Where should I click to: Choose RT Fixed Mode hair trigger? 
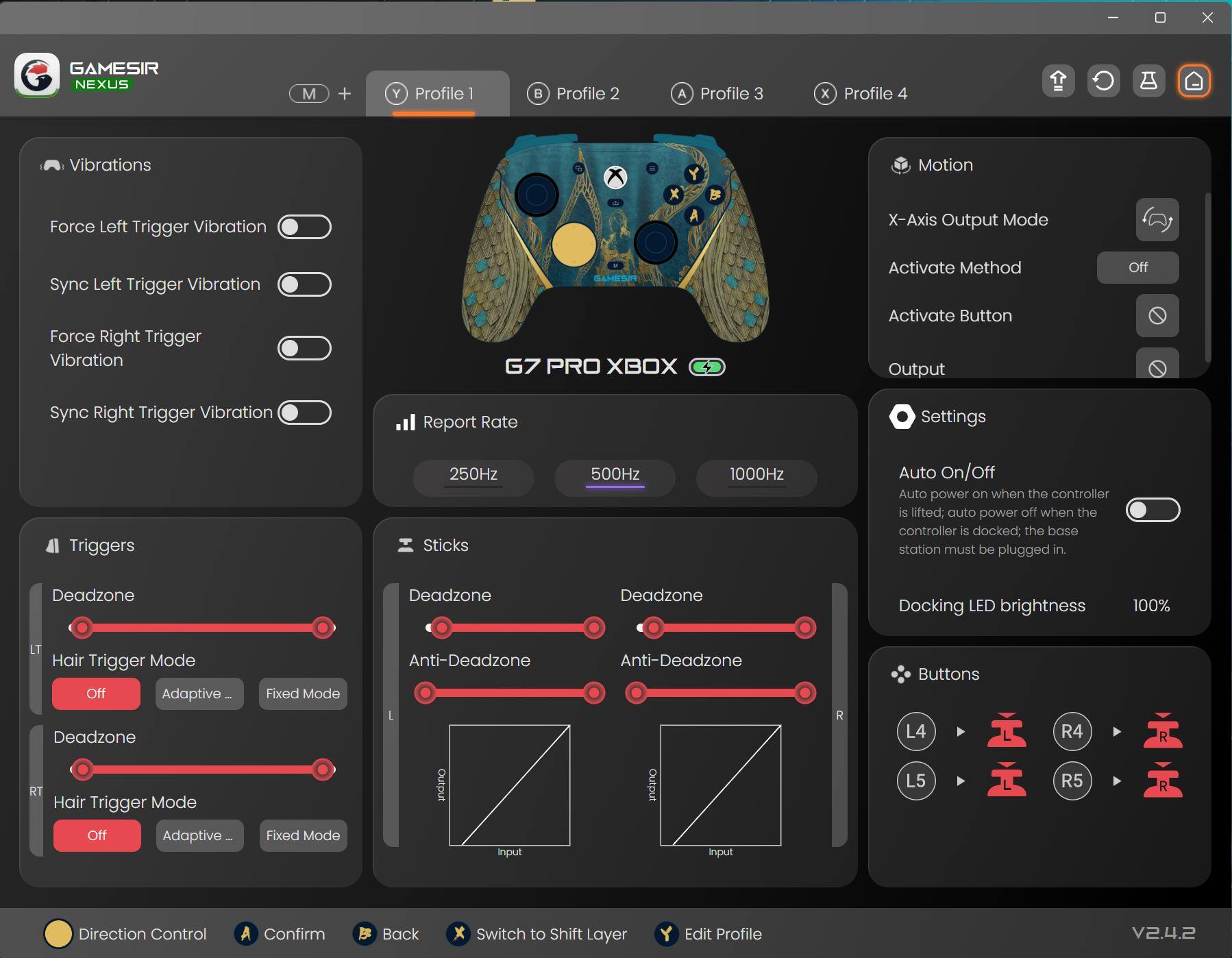tap(303, 835)
